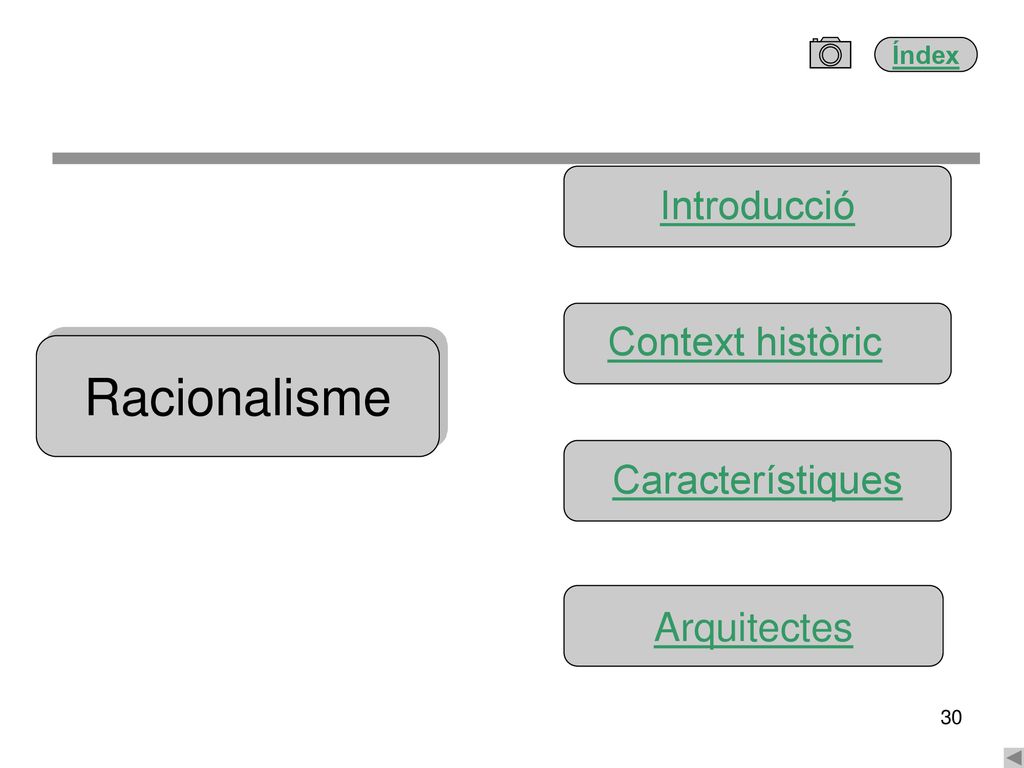Click the gray box around Arquitectes
The height and width of the screenshot is (768, 1024).
coord(753,626)
